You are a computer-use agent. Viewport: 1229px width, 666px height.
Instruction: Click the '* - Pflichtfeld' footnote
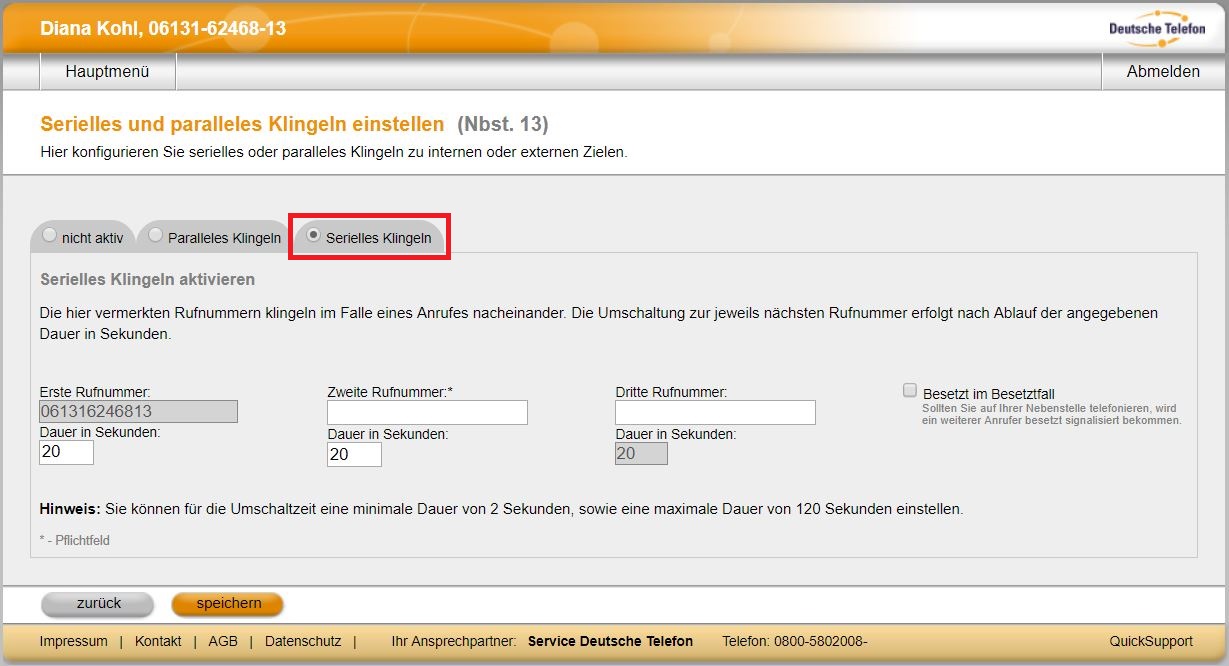74,540
